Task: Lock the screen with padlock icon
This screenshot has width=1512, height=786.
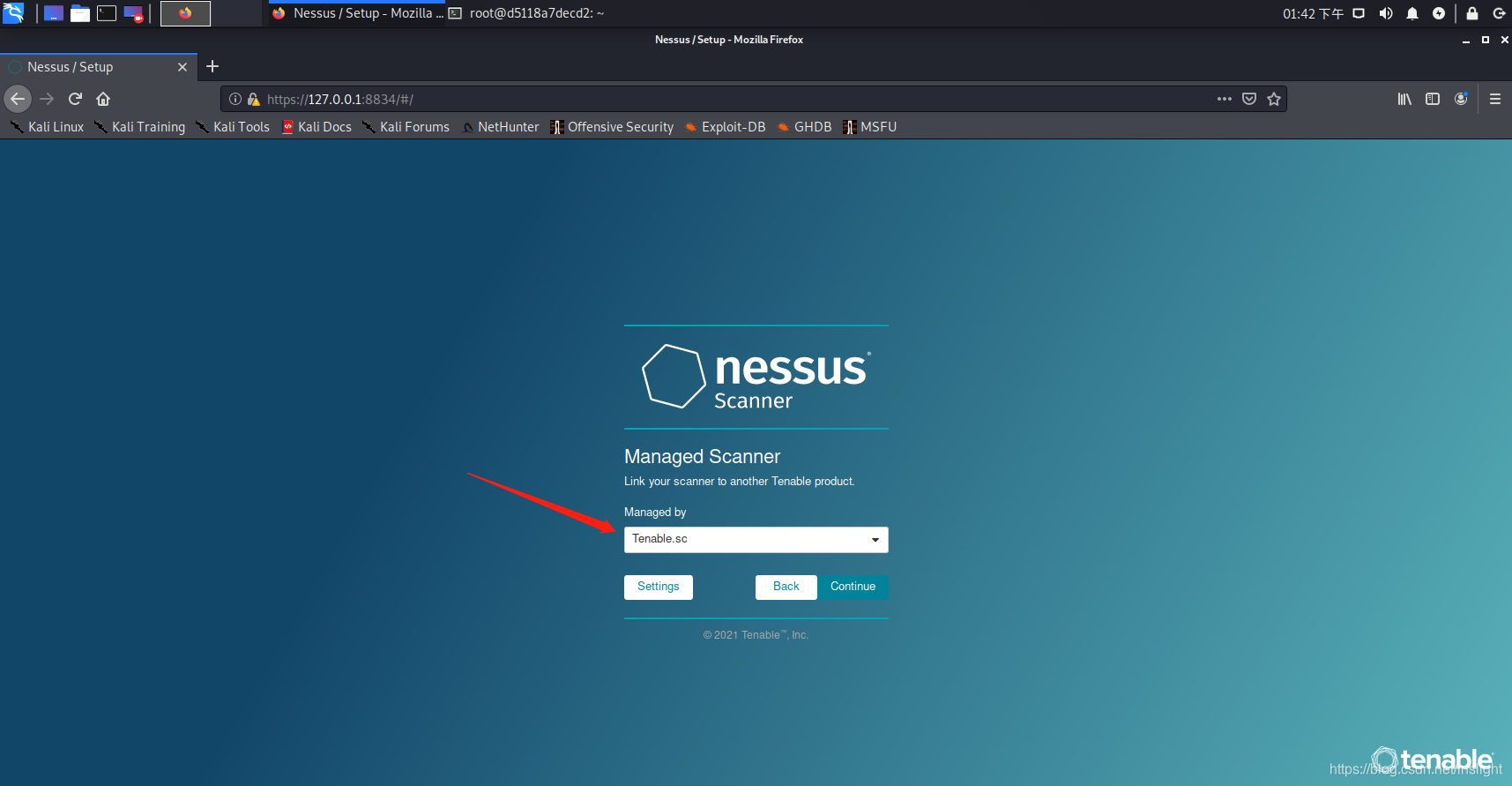Action: (1472, 13)
